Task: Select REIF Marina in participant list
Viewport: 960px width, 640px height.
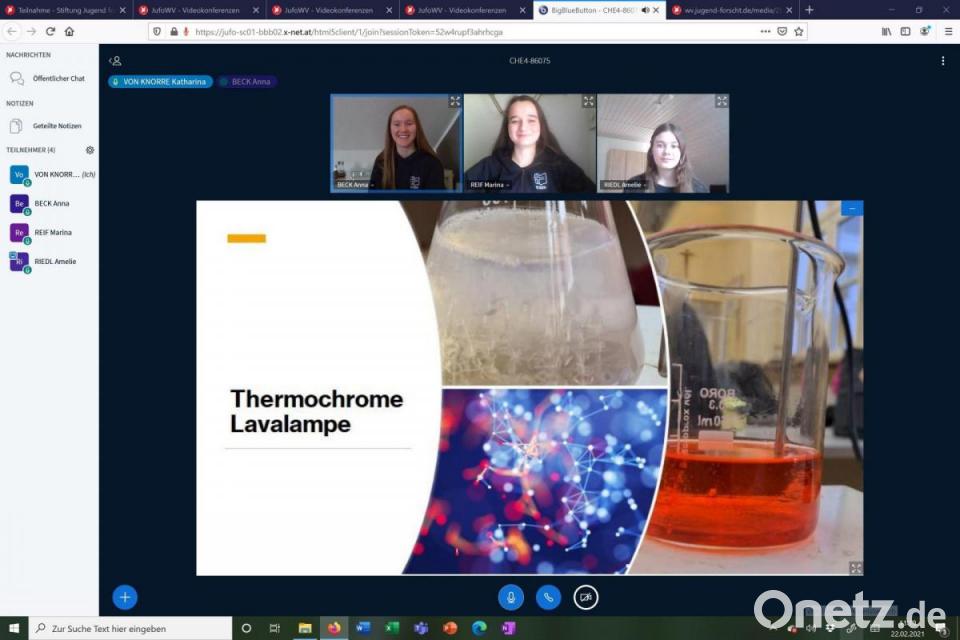Action: coord(53,232)
